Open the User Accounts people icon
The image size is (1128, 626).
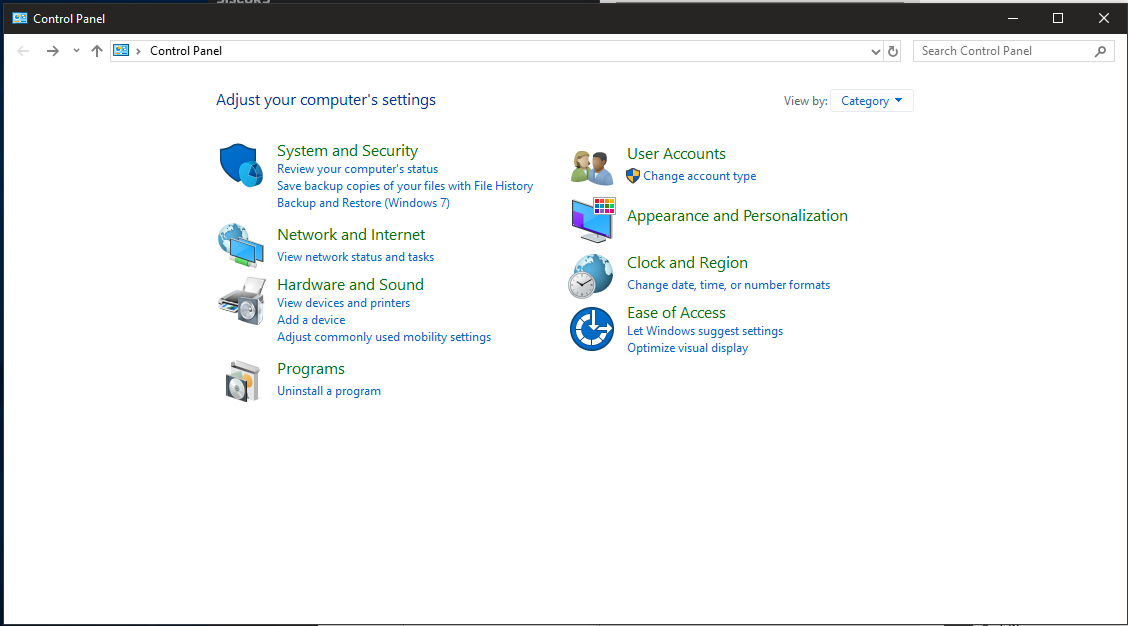point(592,168)
